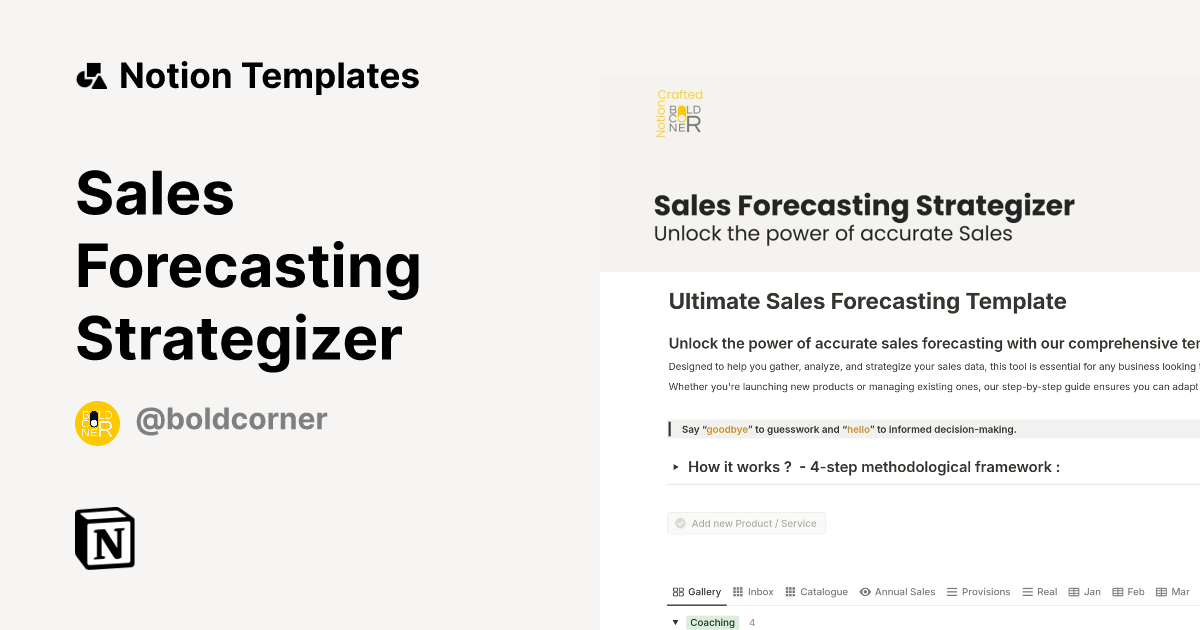Click the boldcorner avatar icon

point(97,423)
